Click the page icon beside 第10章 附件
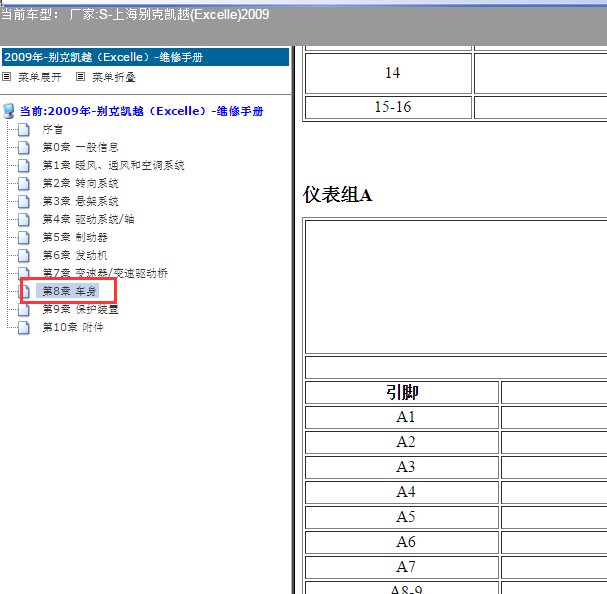607x594 pixels. [x=24, y=328]
